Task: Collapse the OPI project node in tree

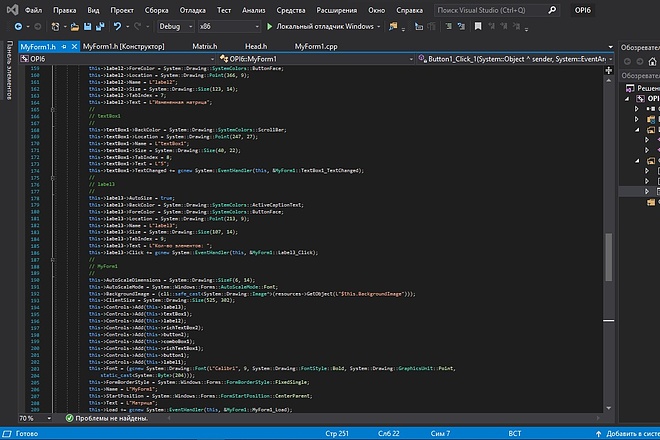Action: (627, 99)
